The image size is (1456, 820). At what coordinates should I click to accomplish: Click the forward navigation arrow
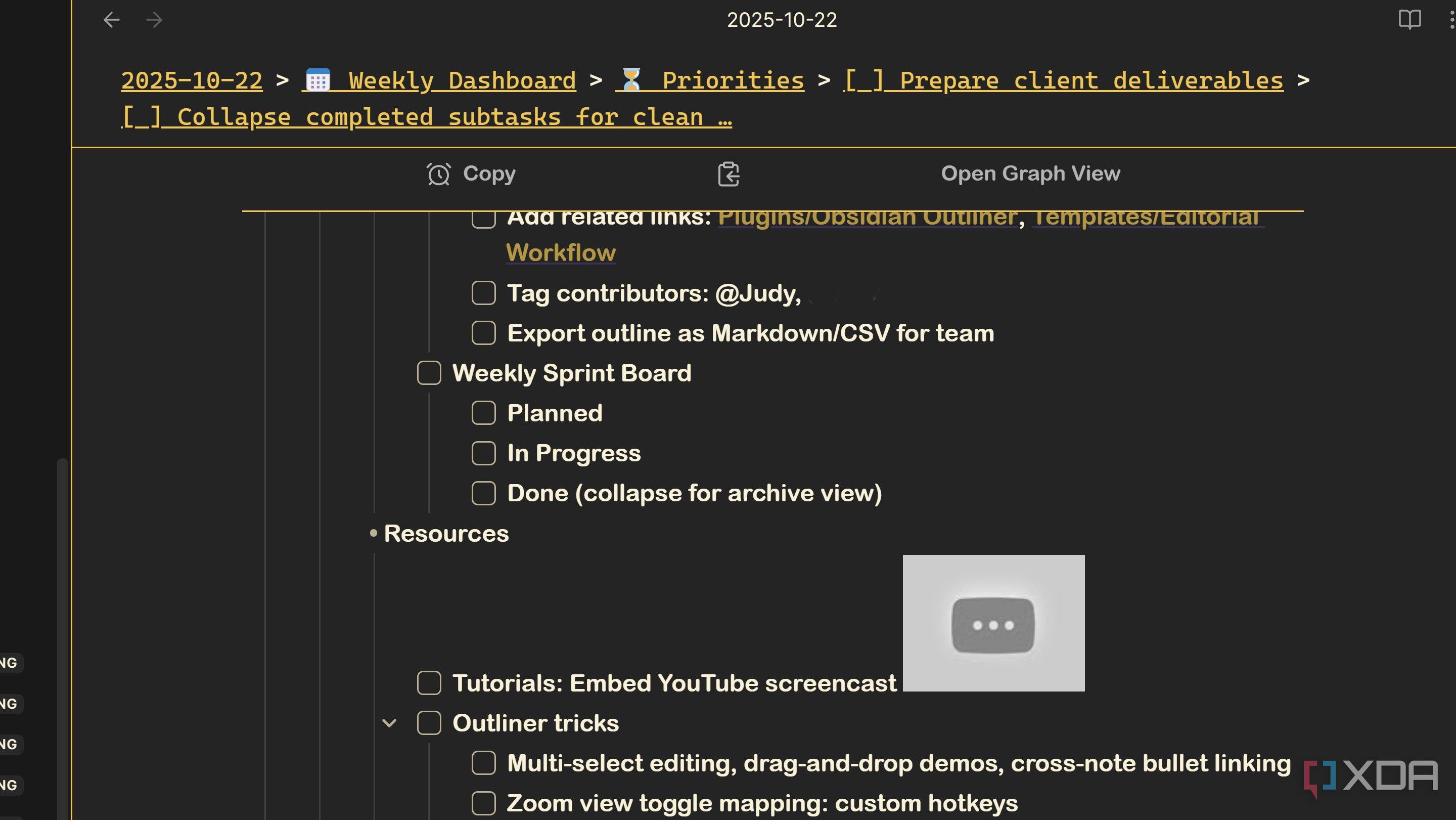pyautogui.click(x=154, y=20)
